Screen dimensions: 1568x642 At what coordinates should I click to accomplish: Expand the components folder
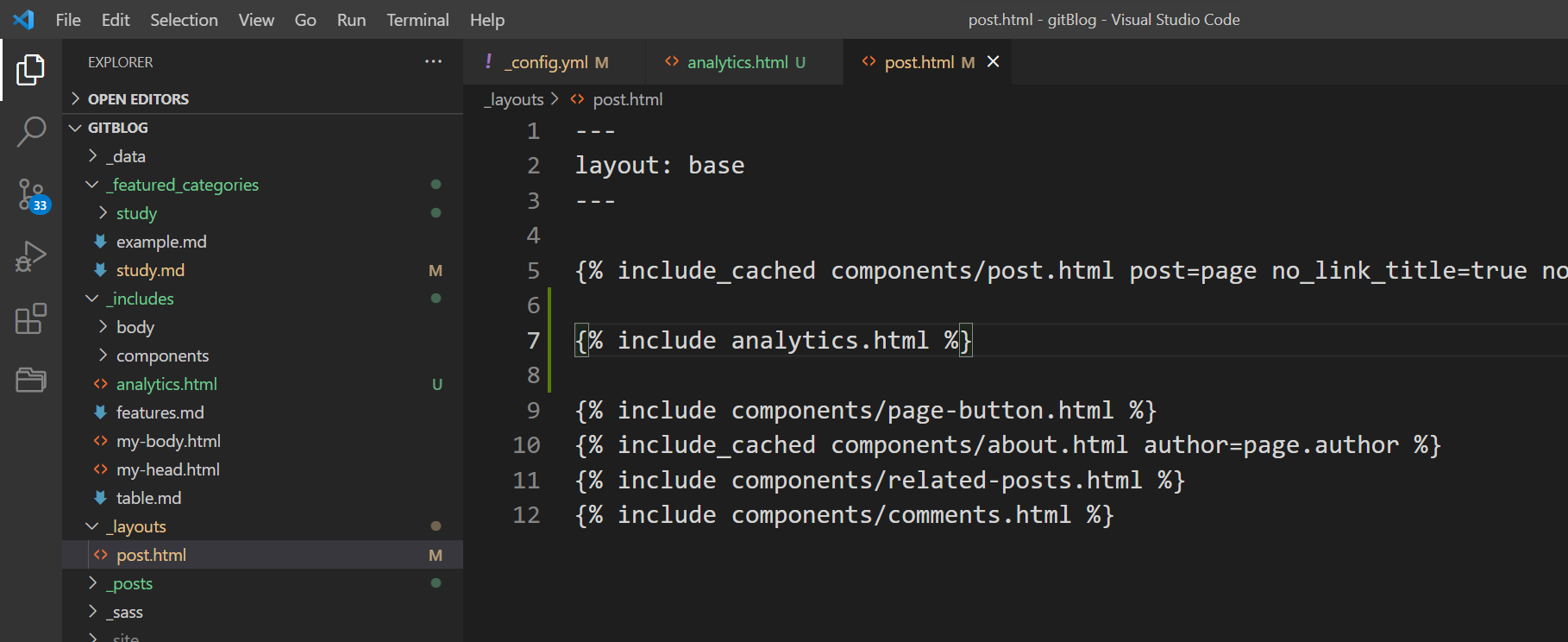(103, 356)
